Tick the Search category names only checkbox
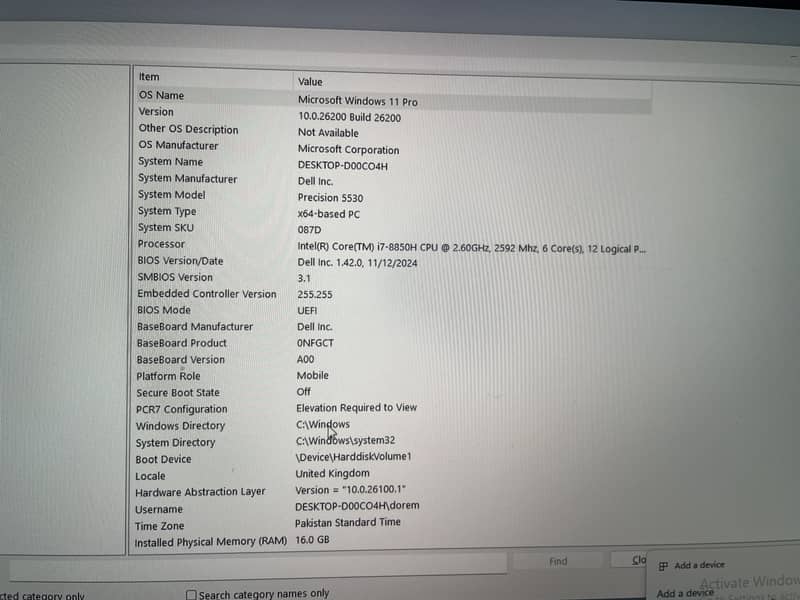Viewport: 800px width, 600px height. (x=191, y=595)
